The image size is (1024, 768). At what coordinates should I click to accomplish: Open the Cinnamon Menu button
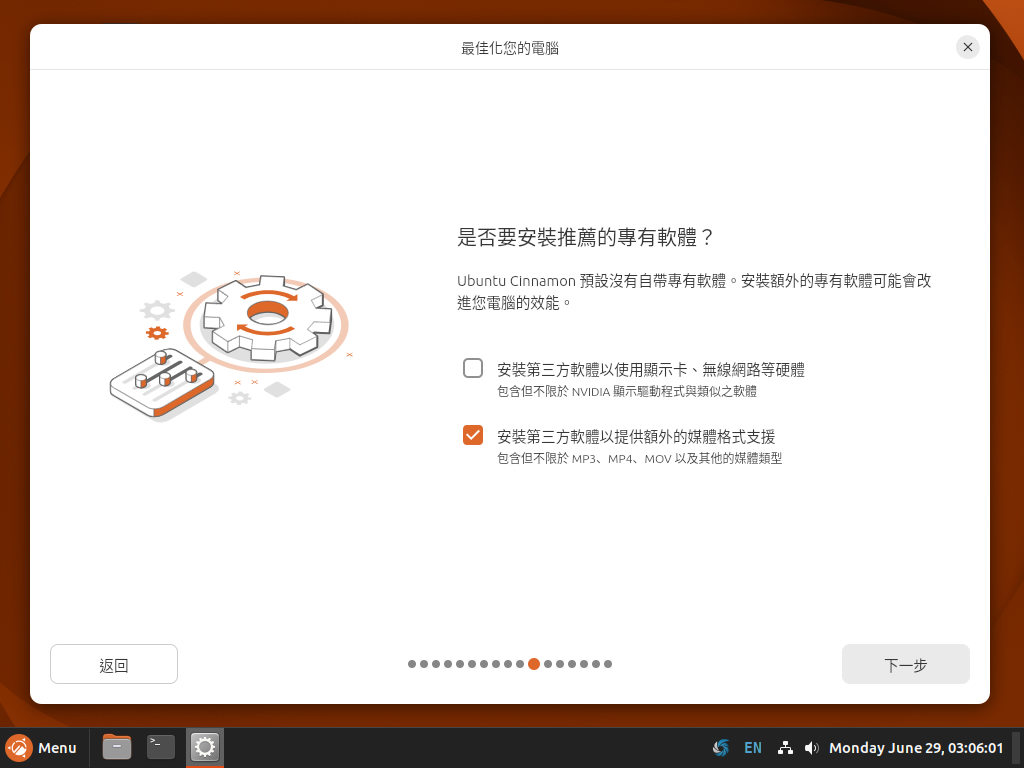[x=42, y=748]
